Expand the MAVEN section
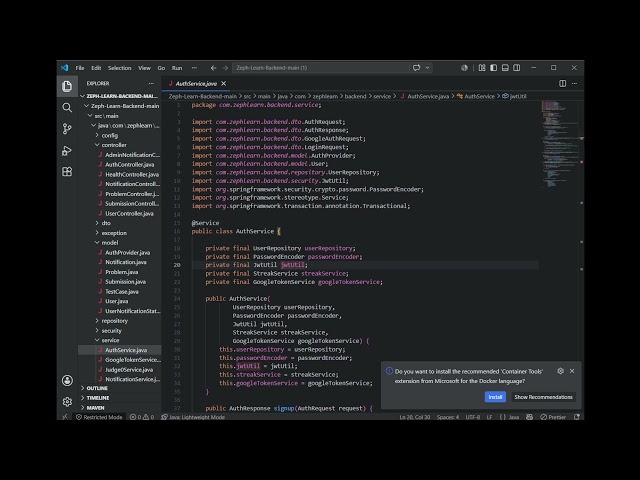The width and height of the screenshot is (640, 480). click(x=120, y=408)
